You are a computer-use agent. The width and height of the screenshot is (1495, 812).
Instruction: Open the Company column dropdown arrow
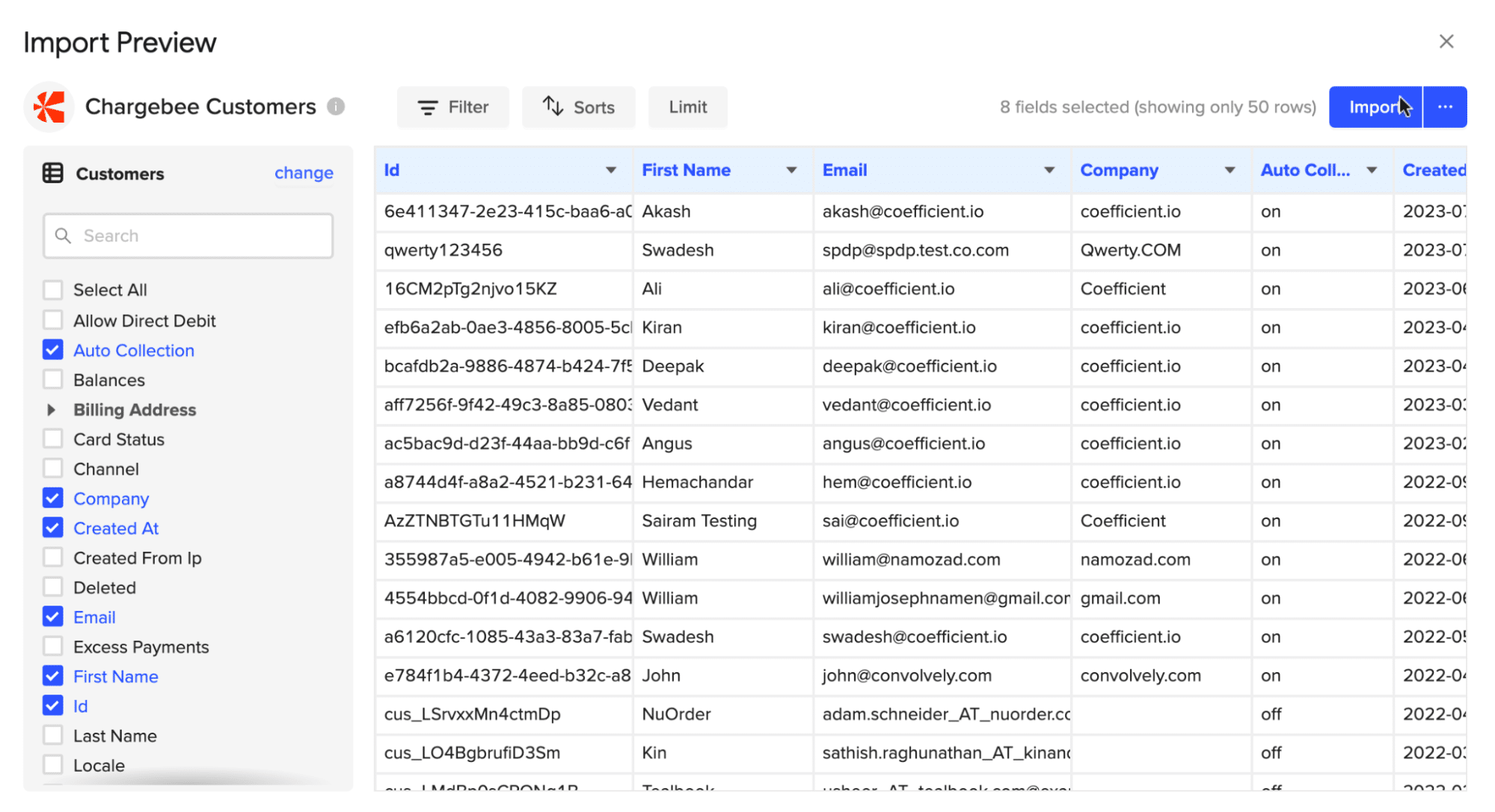point(1230,170)
